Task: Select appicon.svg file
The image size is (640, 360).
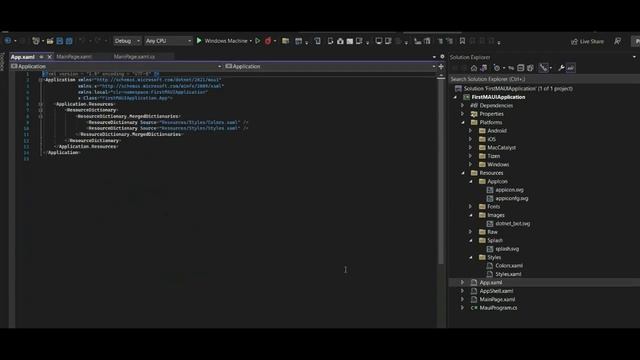Action: click(x=509, y=190)
